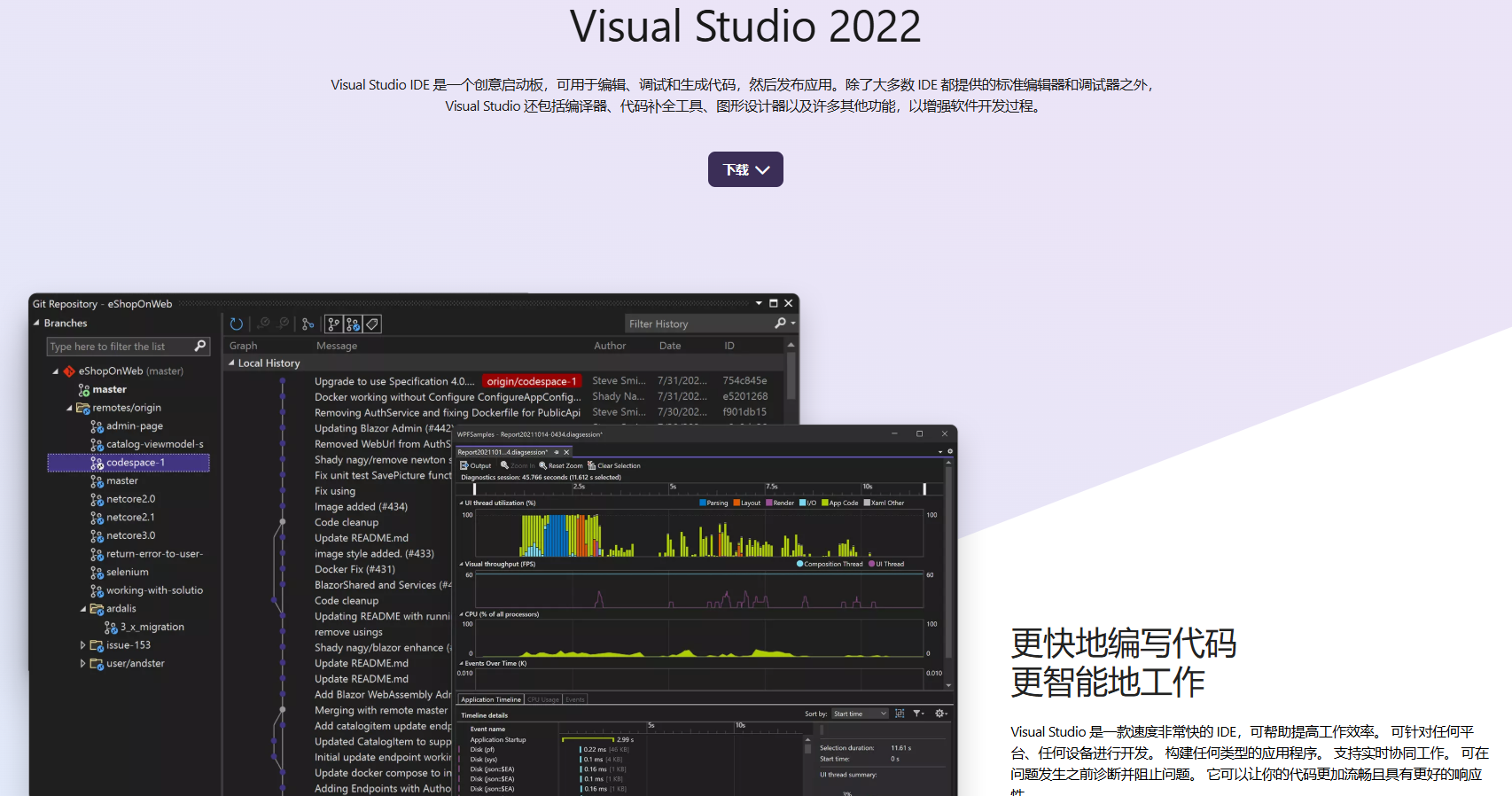Click the zoom-to-selection icon near Sort by

pyautogui.click(x=900, y=714)
